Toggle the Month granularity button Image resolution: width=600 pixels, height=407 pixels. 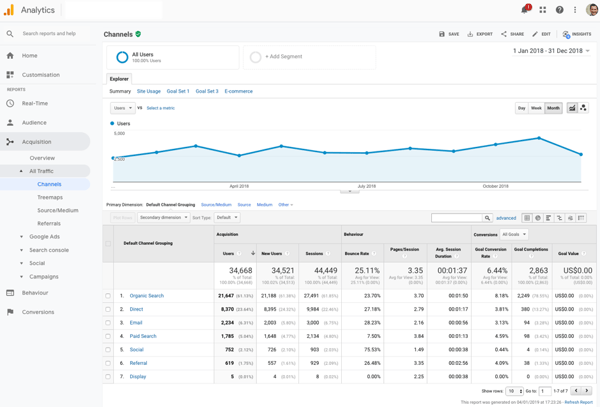coord(553,108)
